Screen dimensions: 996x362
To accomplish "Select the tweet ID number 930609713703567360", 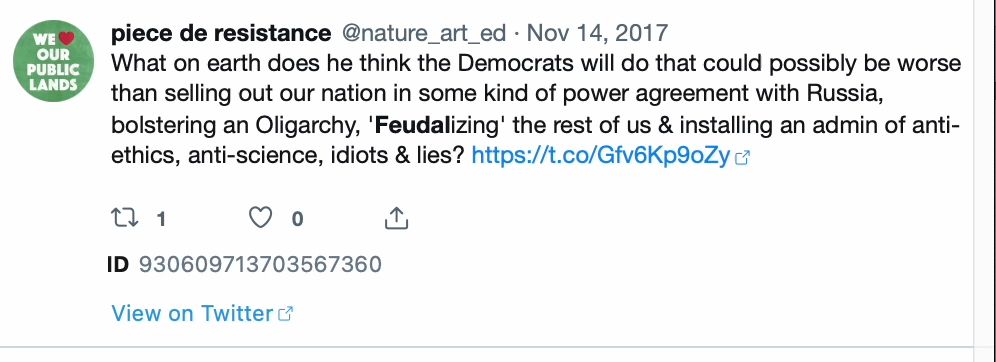I will click(260, 264).
